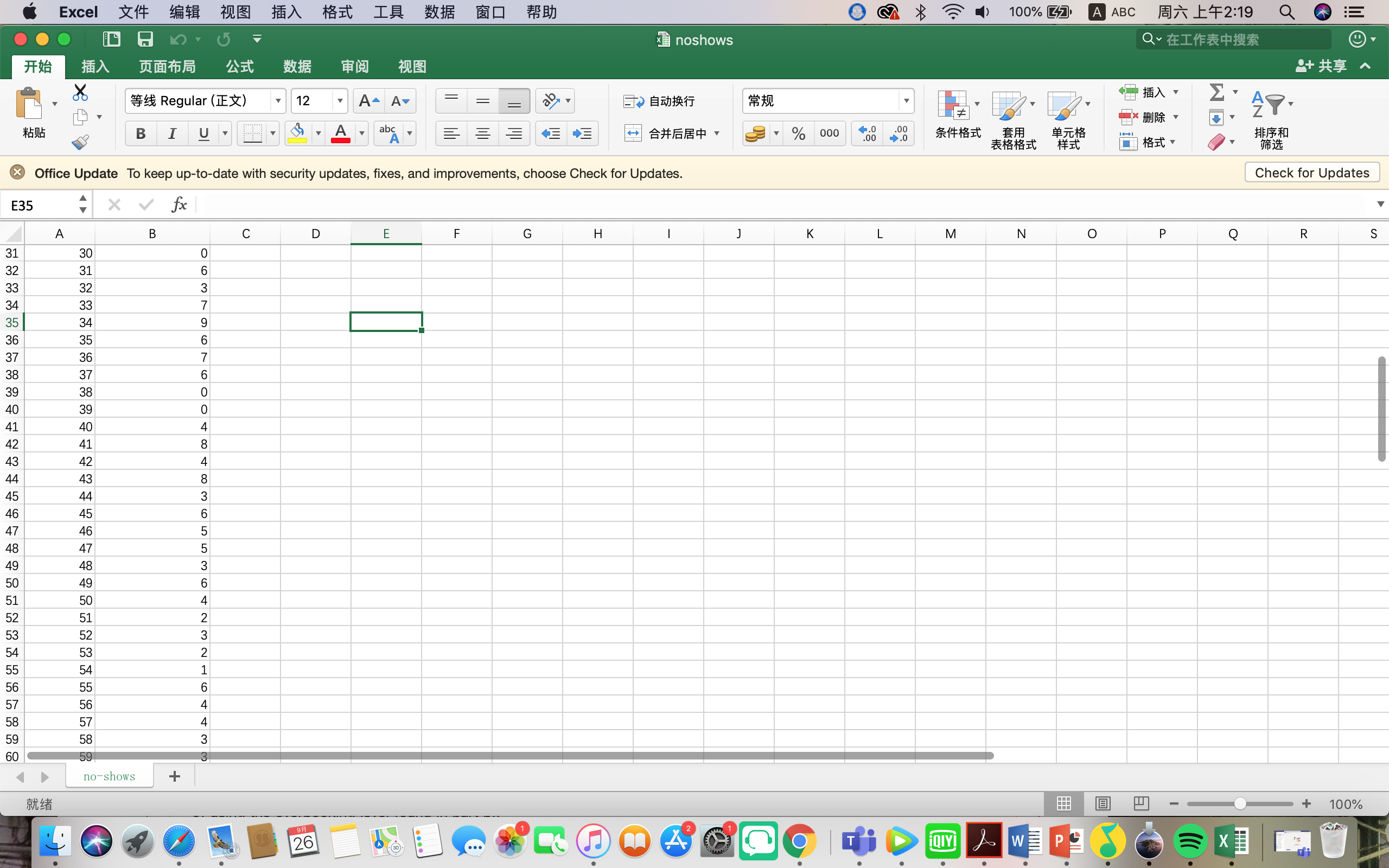
Task: Click the increase indent icon
Action: (582, 134)
